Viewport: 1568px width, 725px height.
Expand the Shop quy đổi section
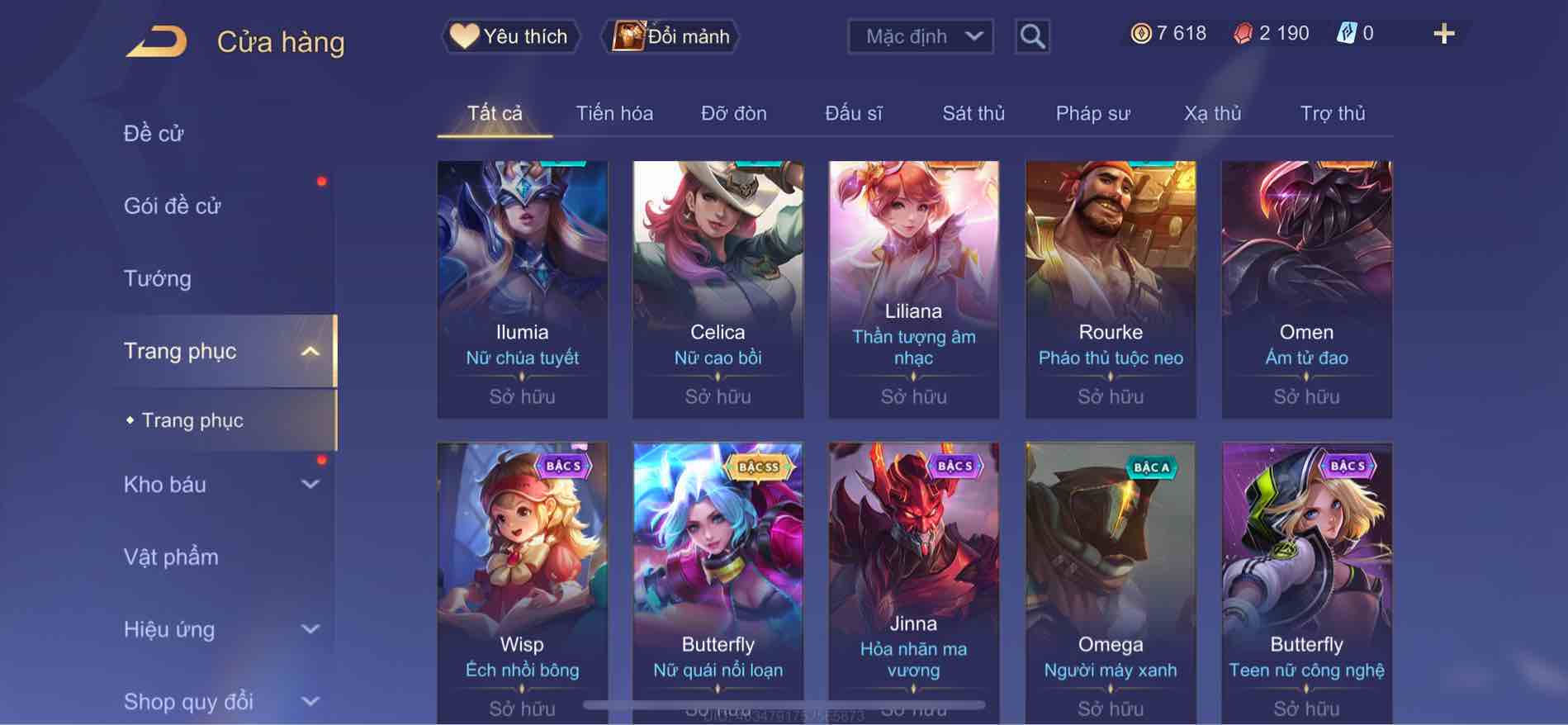[310, 702]
